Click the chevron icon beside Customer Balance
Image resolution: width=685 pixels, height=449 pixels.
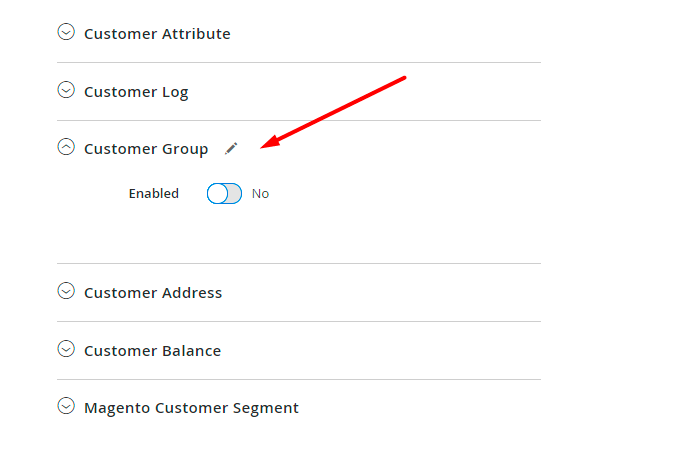click(x=66, y=350)
